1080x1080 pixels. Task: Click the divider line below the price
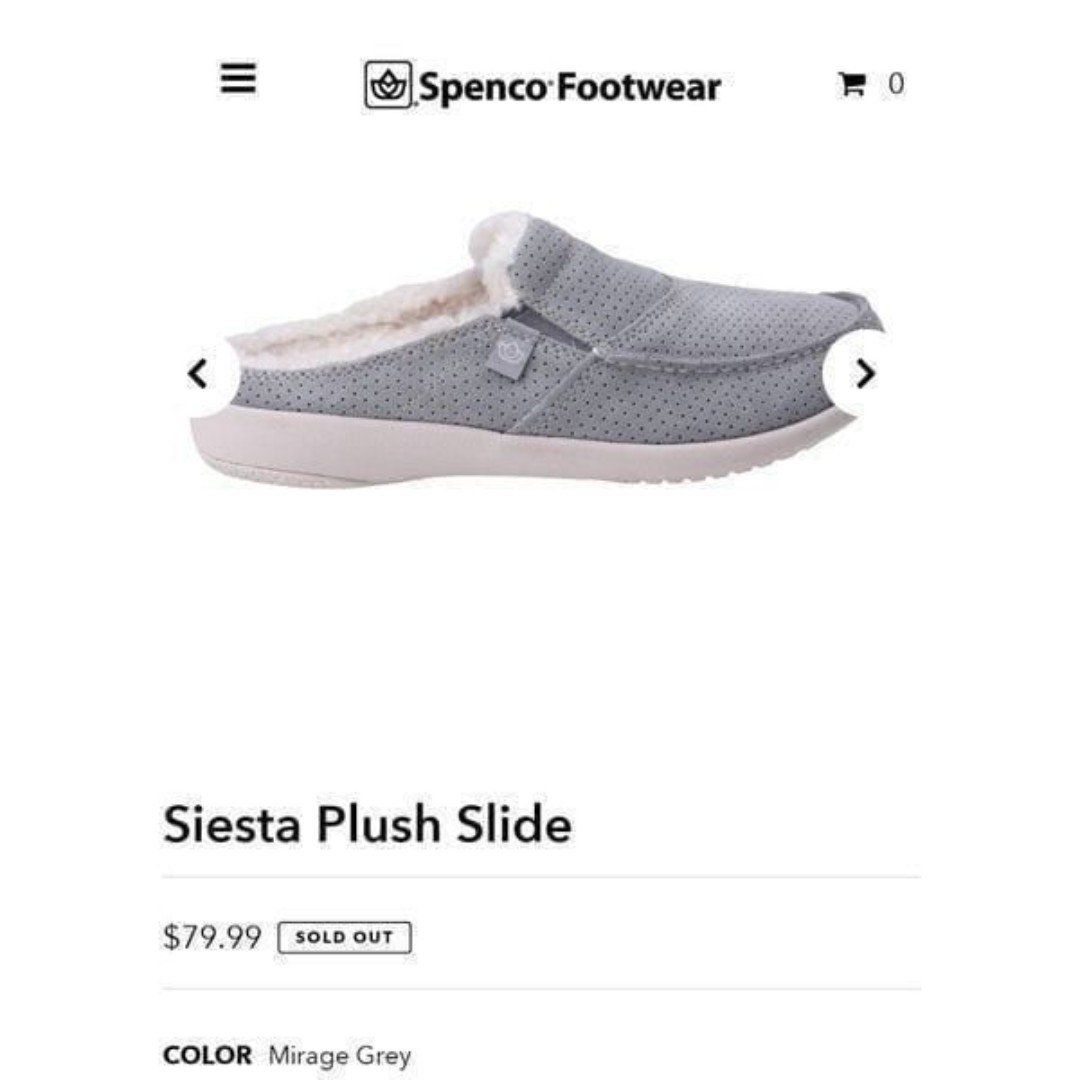click(541, 989)
